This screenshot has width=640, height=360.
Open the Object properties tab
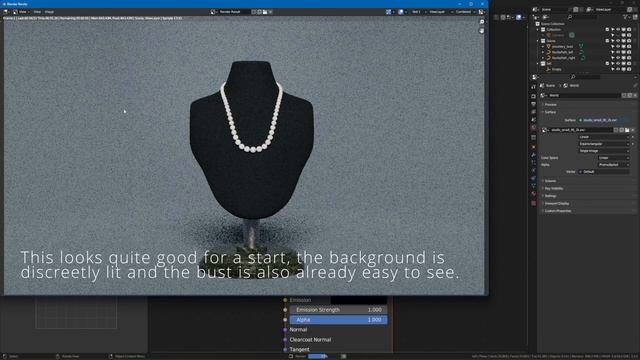533,147
